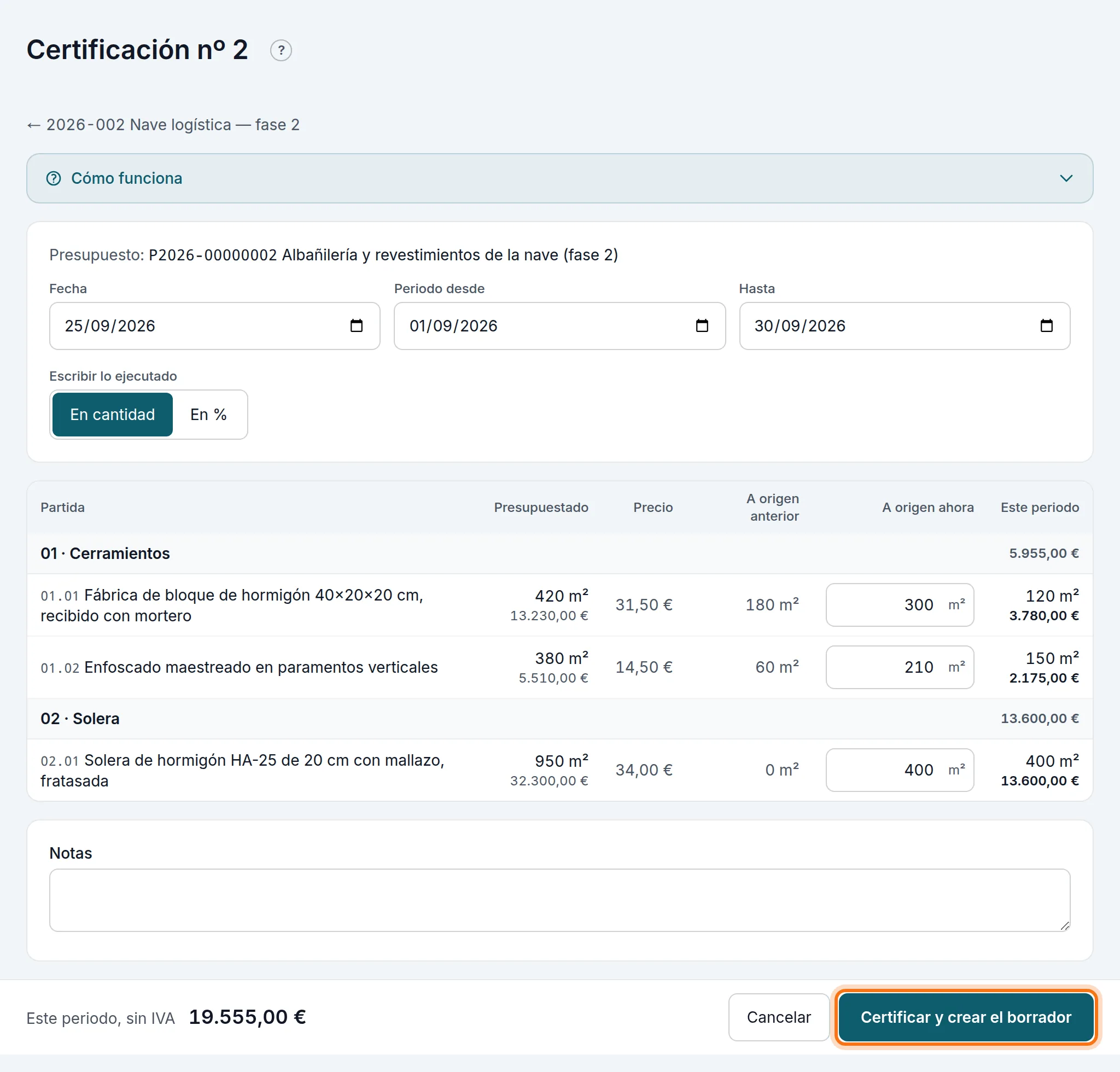The width and height of the screenshot is (1120, 1072).
Task: Cancel the certification
Action: click(x=778, y=1017)
